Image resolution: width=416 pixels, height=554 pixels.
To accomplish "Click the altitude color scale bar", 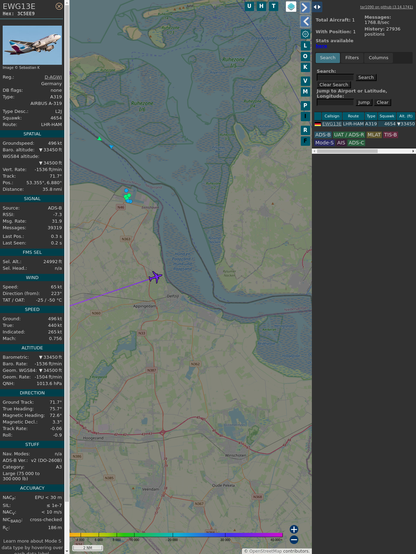I will 176,535.
